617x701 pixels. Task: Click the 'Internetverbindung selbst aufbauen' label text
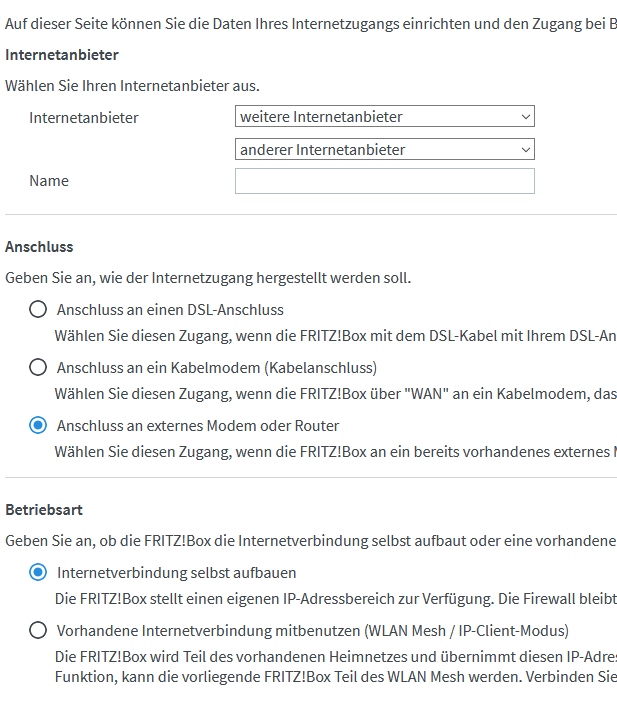pyautogui.click(x=177, y=573)
